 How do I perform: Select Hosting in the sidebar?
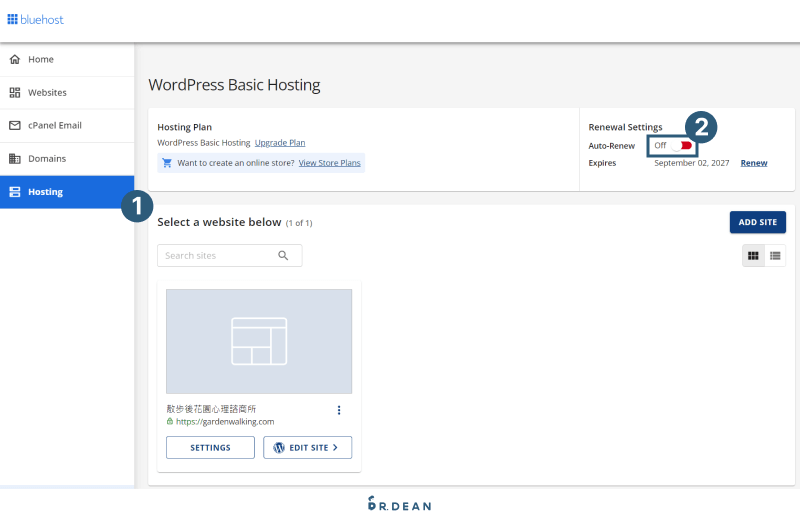point(67,192)
